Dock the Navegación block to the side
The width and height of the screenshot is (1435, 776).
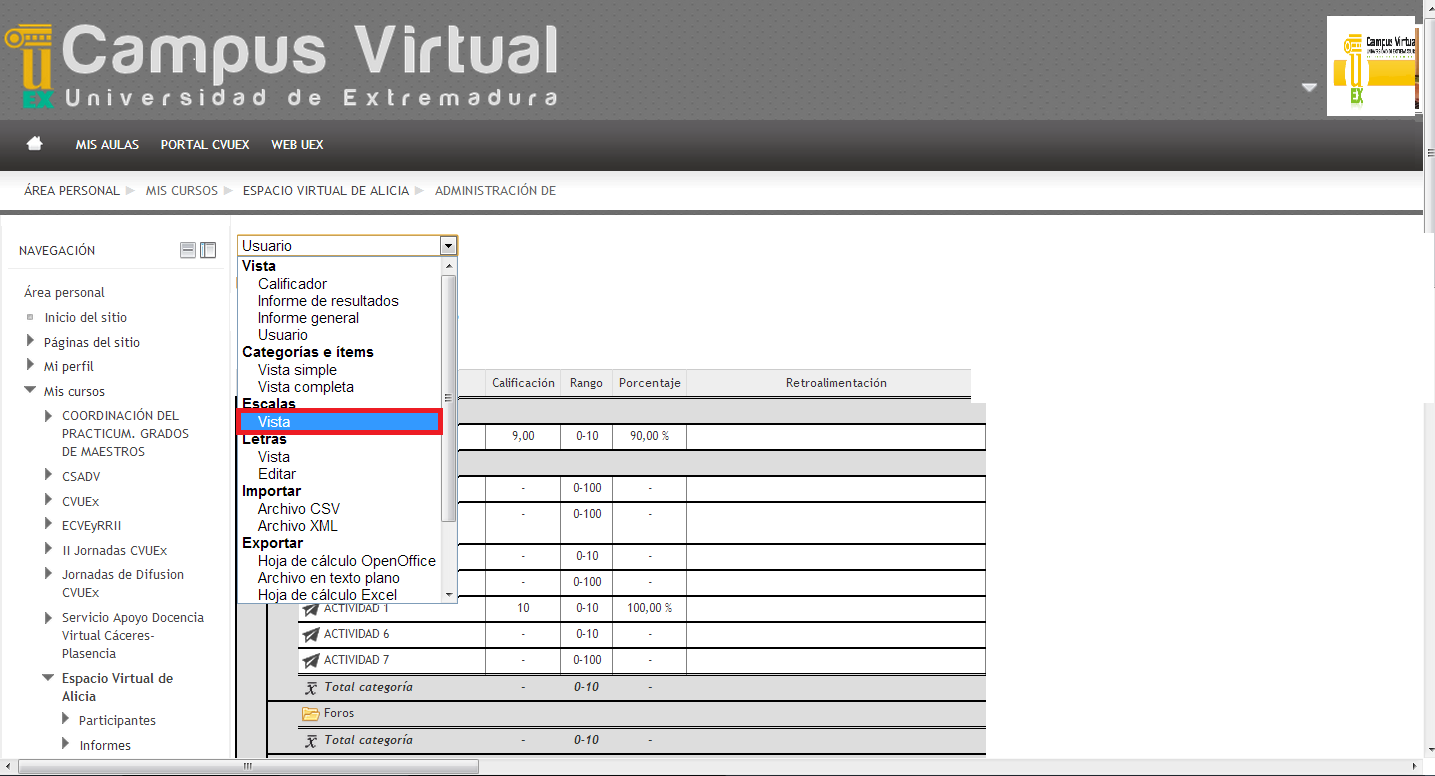click(x=208, y=250)
